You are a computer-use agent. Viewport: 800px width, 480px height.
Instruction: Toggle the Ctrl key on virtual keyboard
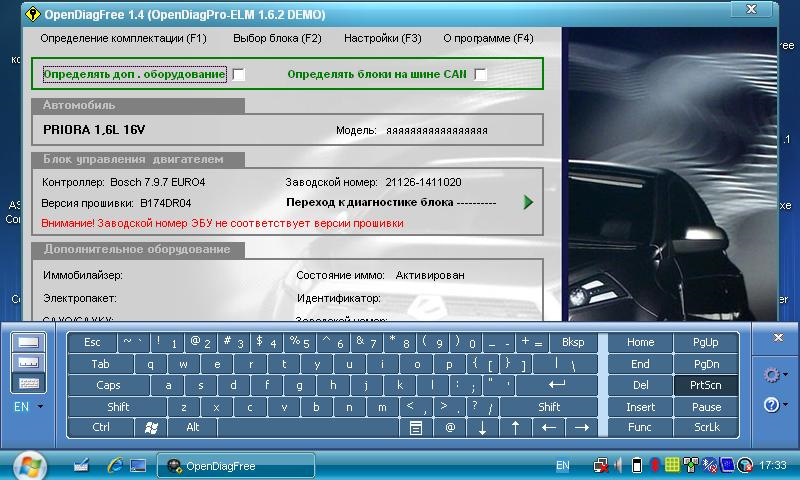(101, 427)
